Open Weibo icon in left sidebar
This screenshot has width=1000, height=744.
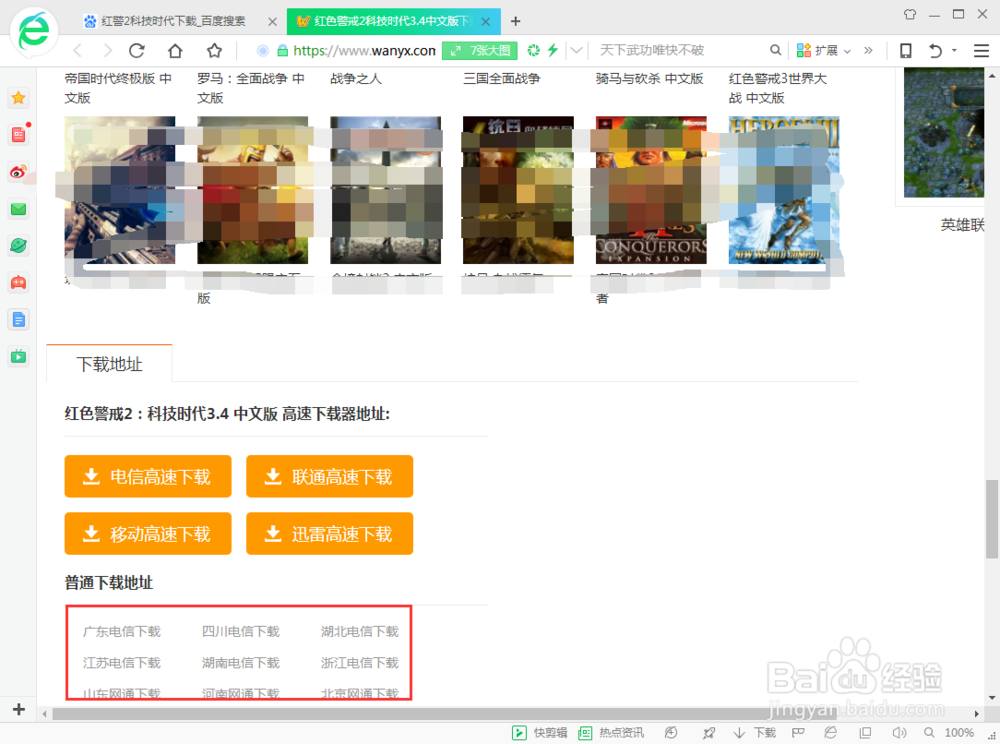tap(18, 171)
